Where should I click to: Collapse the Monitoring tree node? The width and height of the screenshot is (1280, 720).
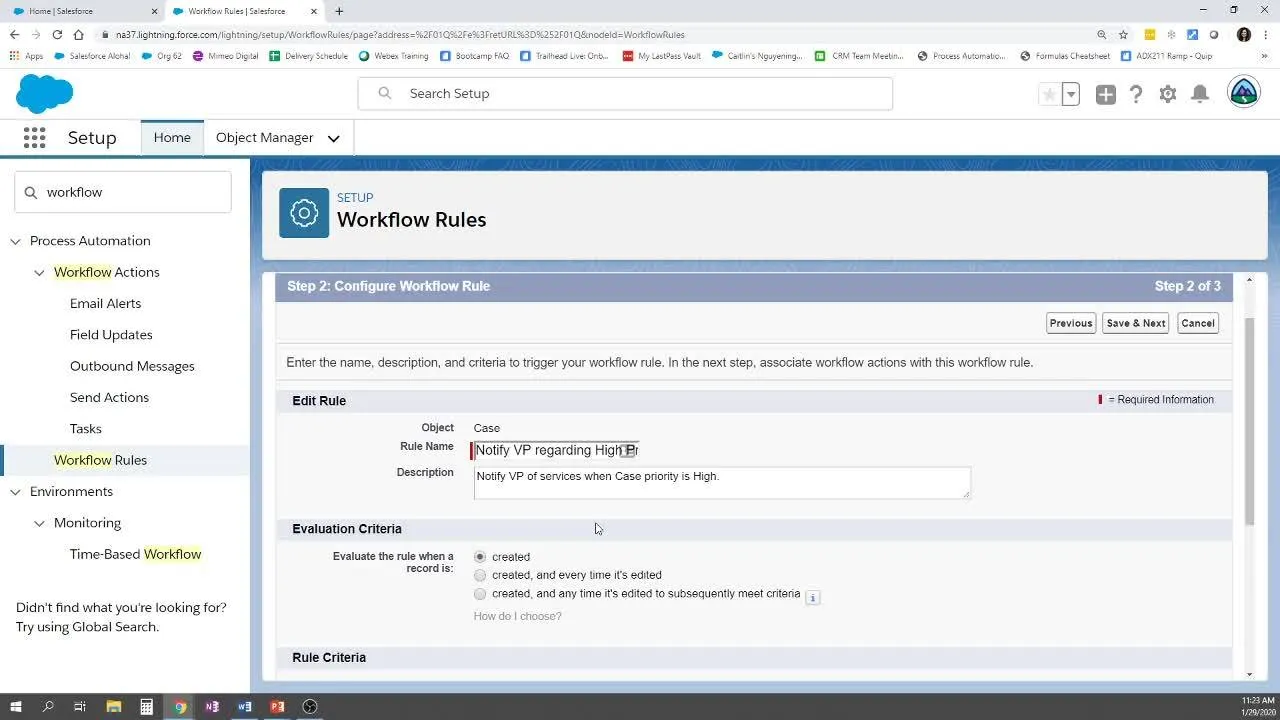pos(39,523)
